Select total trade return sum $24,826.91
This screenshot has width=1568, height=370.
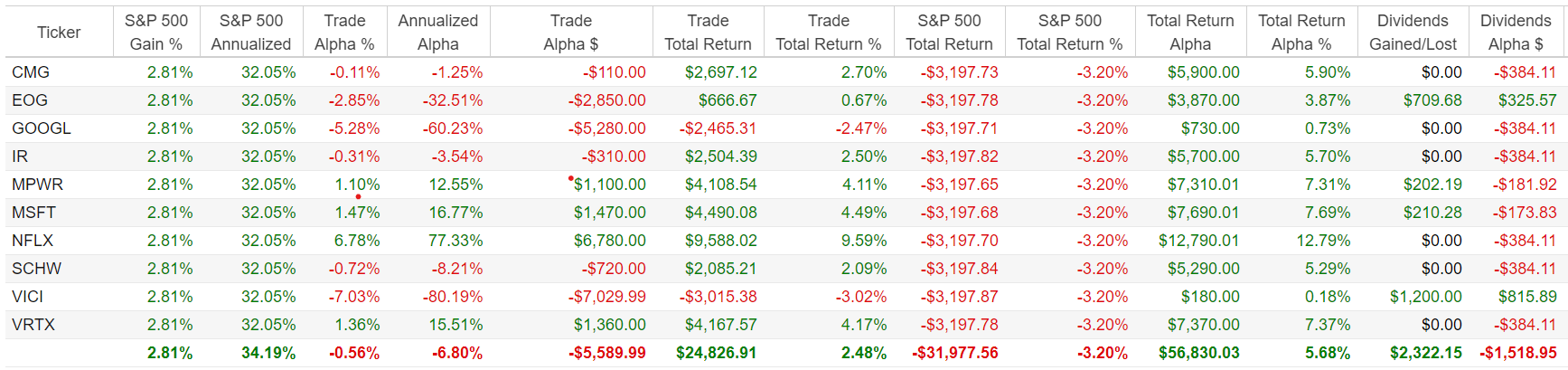pos(716,353)
